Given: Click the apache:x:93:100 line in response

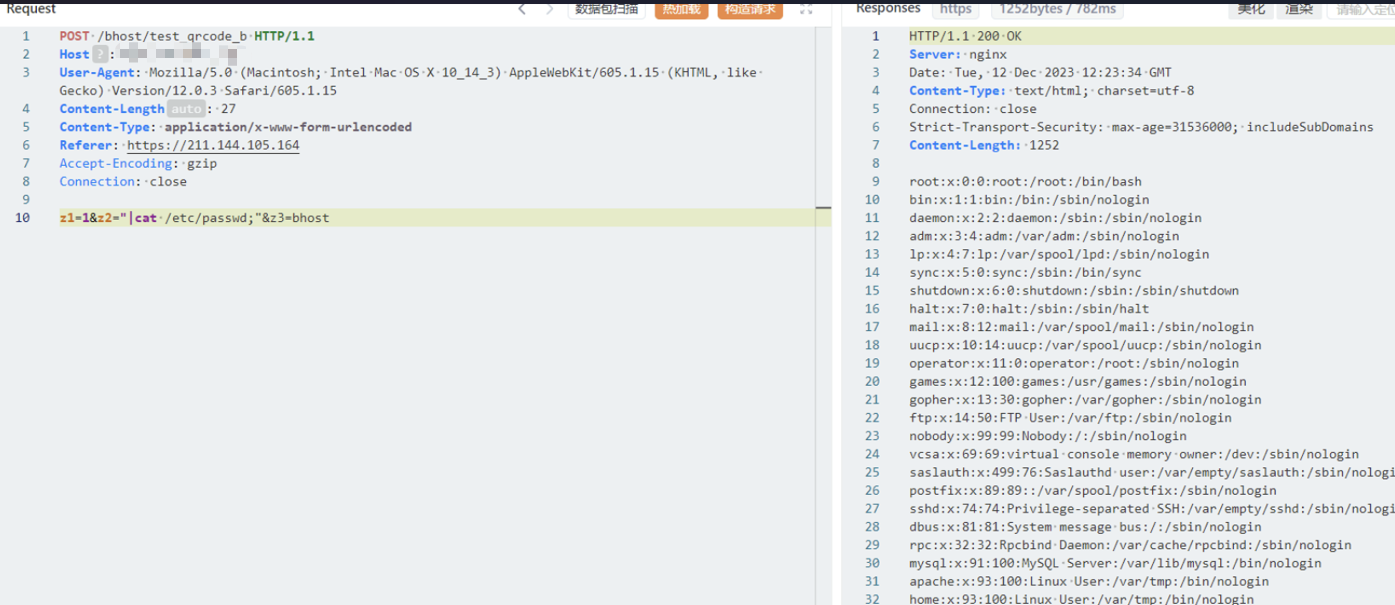Looking at the screenshot, I should (x=1089, y=581).
